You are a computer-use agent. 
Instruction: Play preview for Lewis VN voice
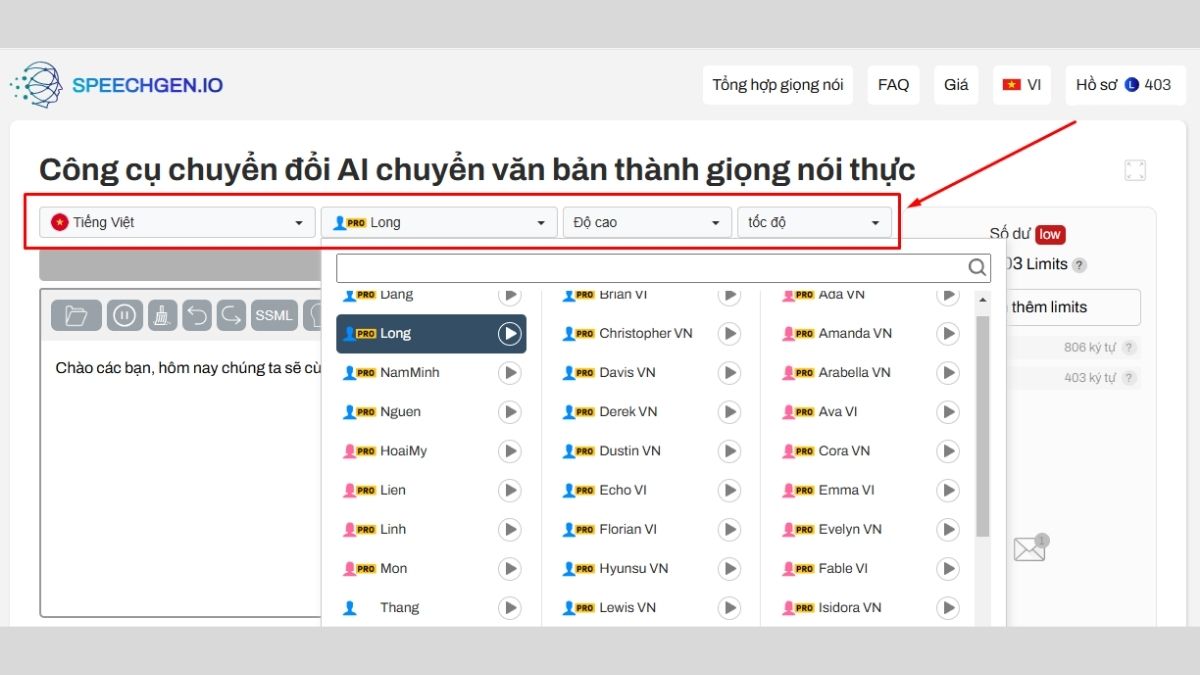tap(729, 607)
